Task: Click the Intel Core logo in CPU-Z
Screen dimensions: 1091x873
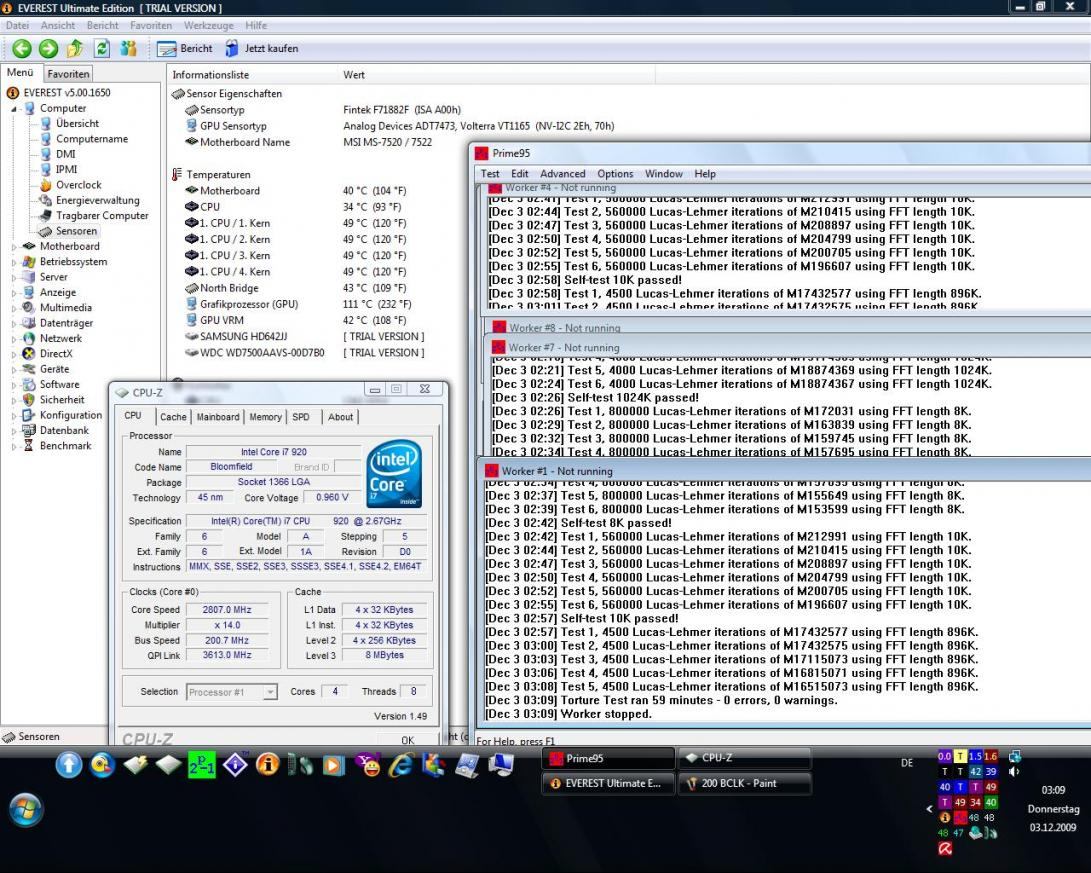Action: [394, 473]
